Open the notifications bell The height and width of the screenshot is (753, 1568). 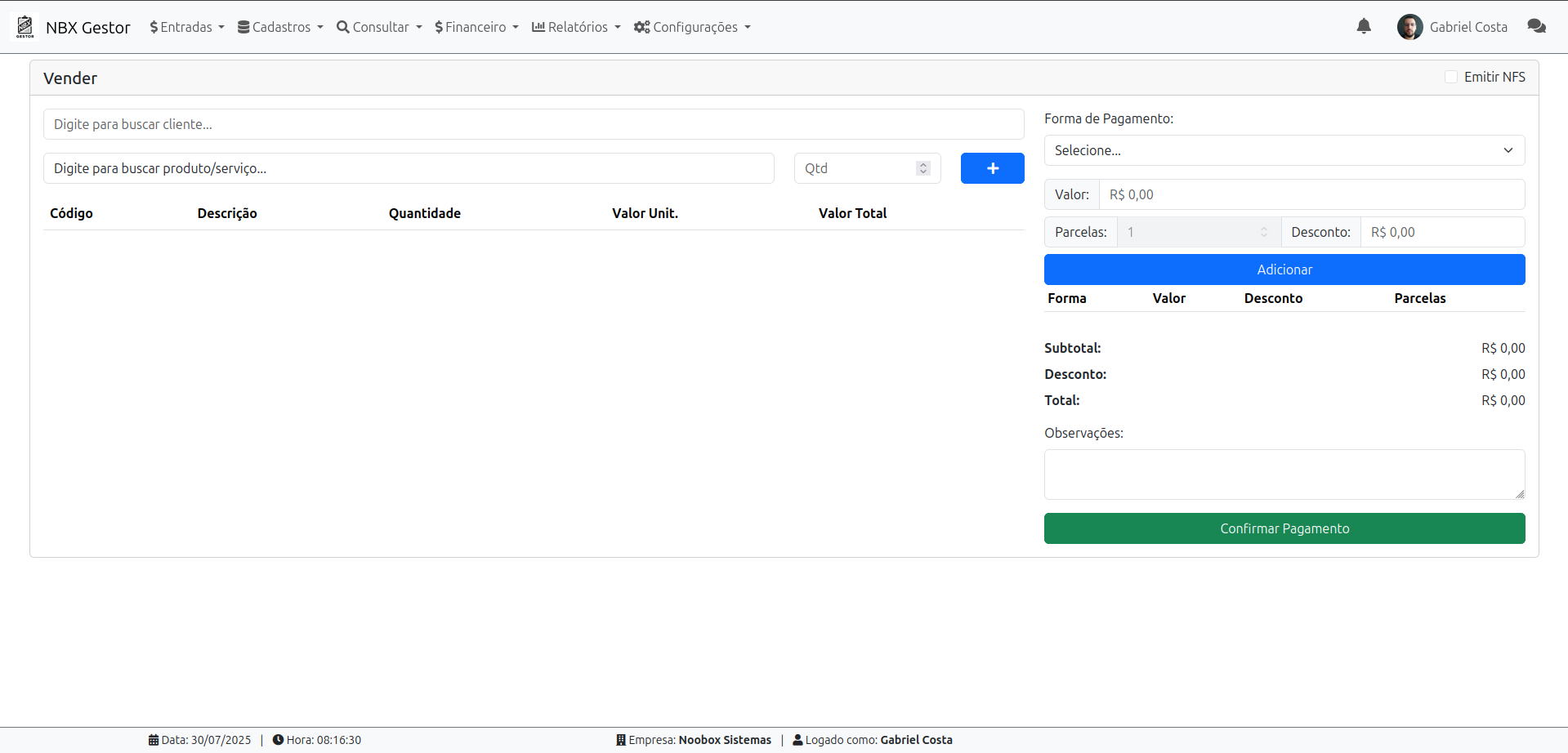[x=1363, y=27]
